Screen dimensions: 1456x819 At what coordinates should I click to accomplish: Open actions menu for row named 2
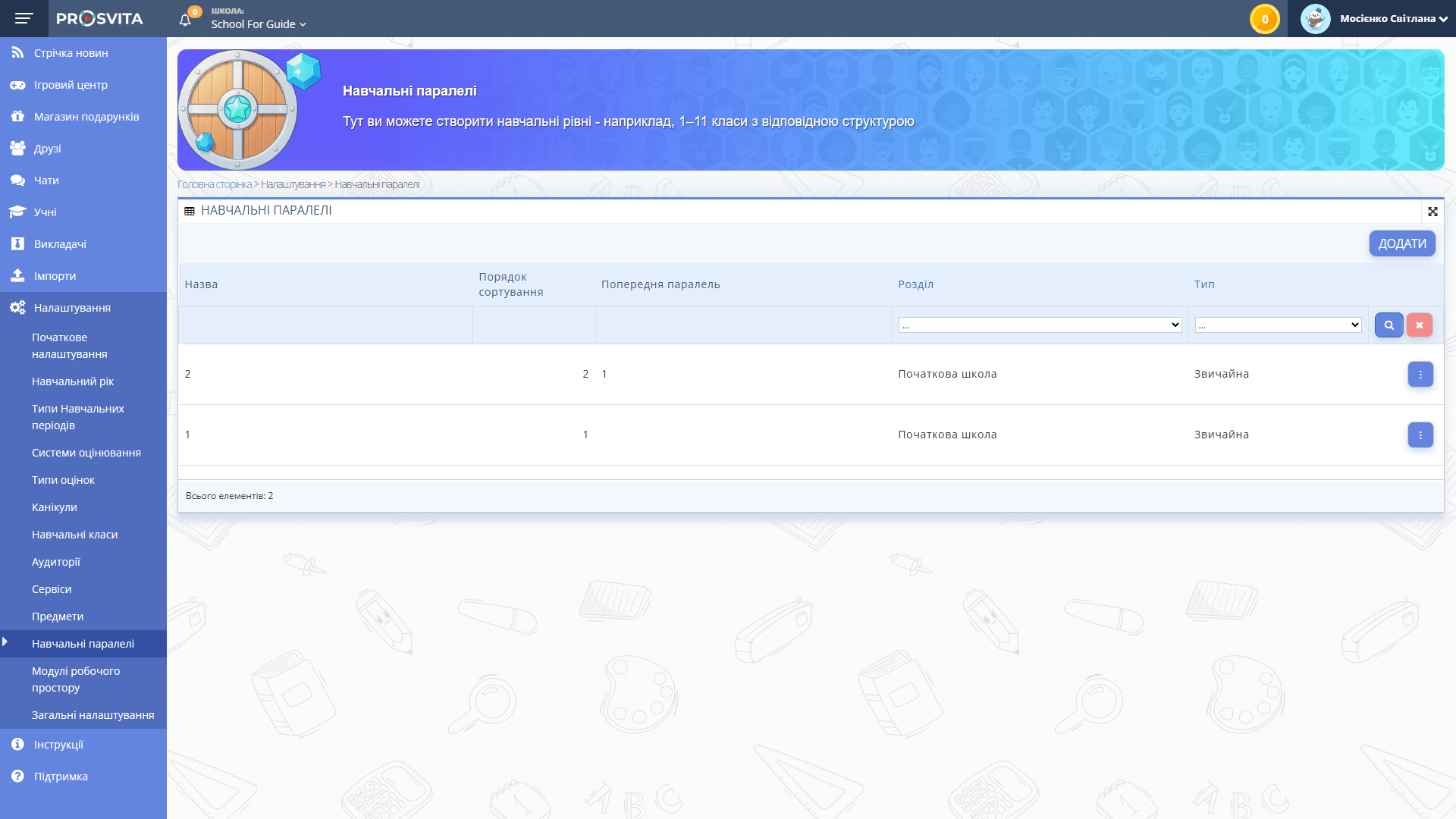pyautogui.click(x=1420, y=375)
